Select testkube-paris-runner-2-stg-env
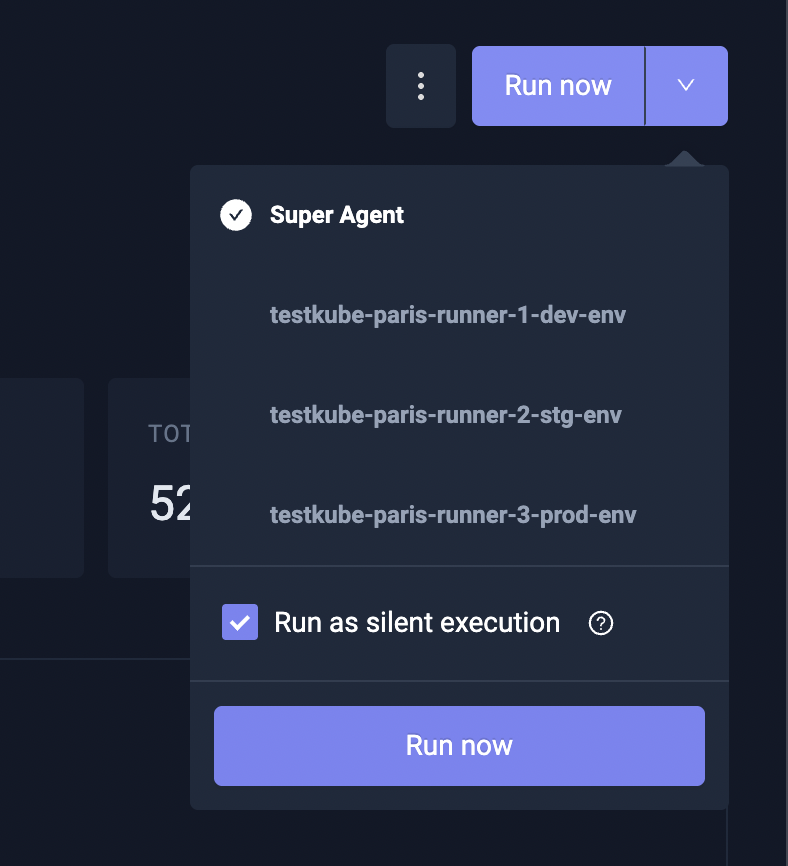788x866 pixels. tap(446, 415)
